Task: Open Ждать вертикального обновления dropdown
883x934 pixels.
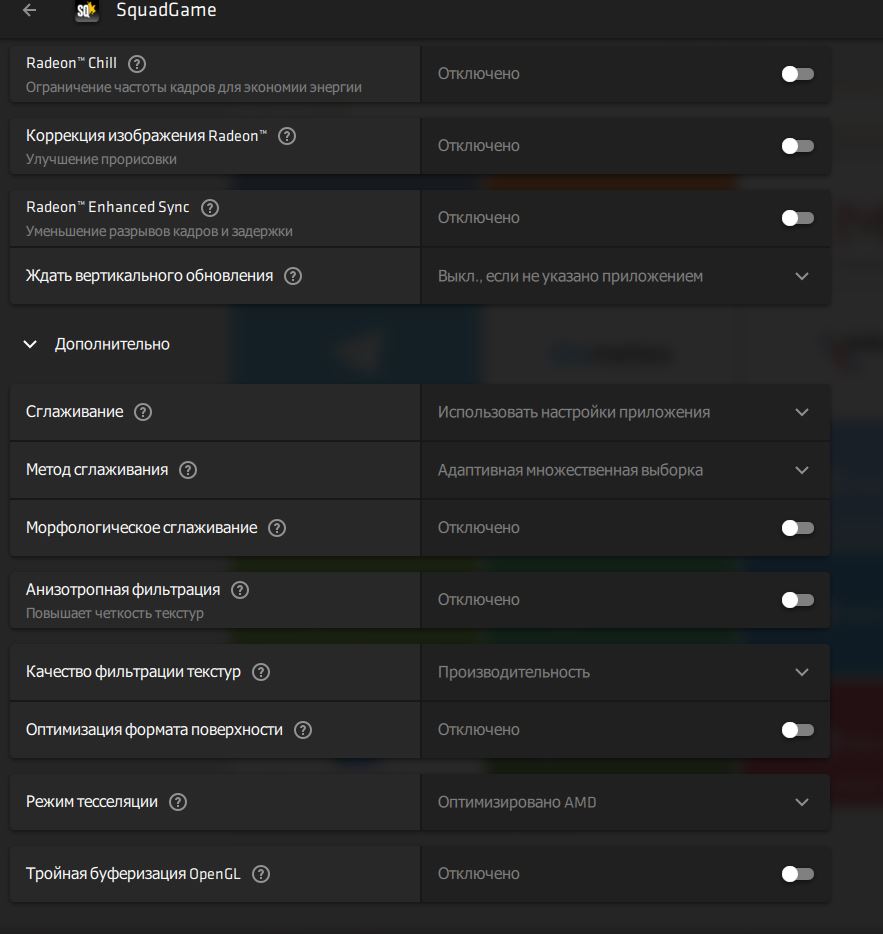Action: [625, 276]
